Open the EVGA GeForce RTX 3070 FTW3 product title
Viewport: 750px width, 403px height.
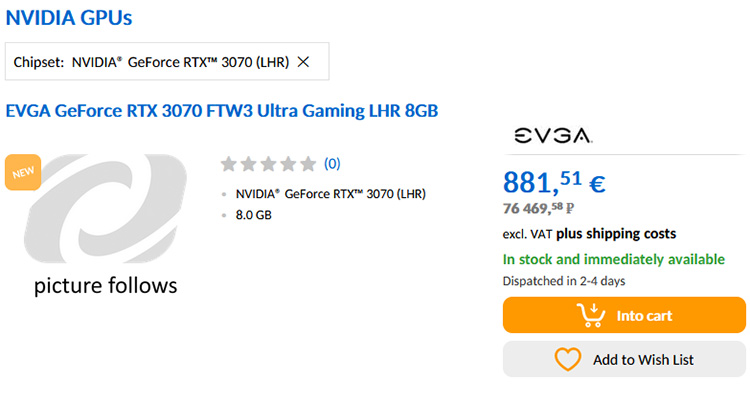click(222, 110)
